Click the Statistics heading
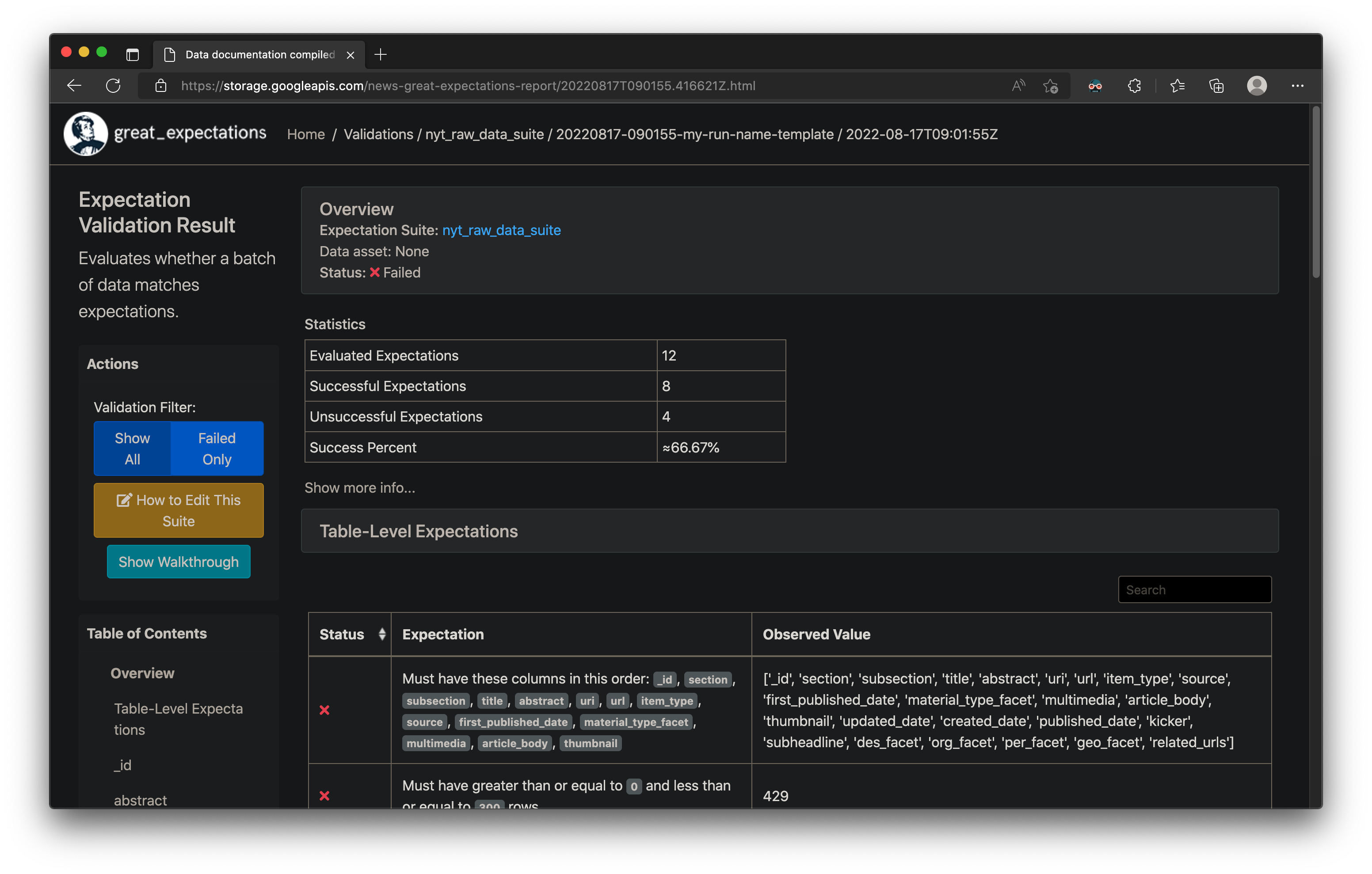The height and width of the screenshot is (874, 1372). tap(335, 324)
